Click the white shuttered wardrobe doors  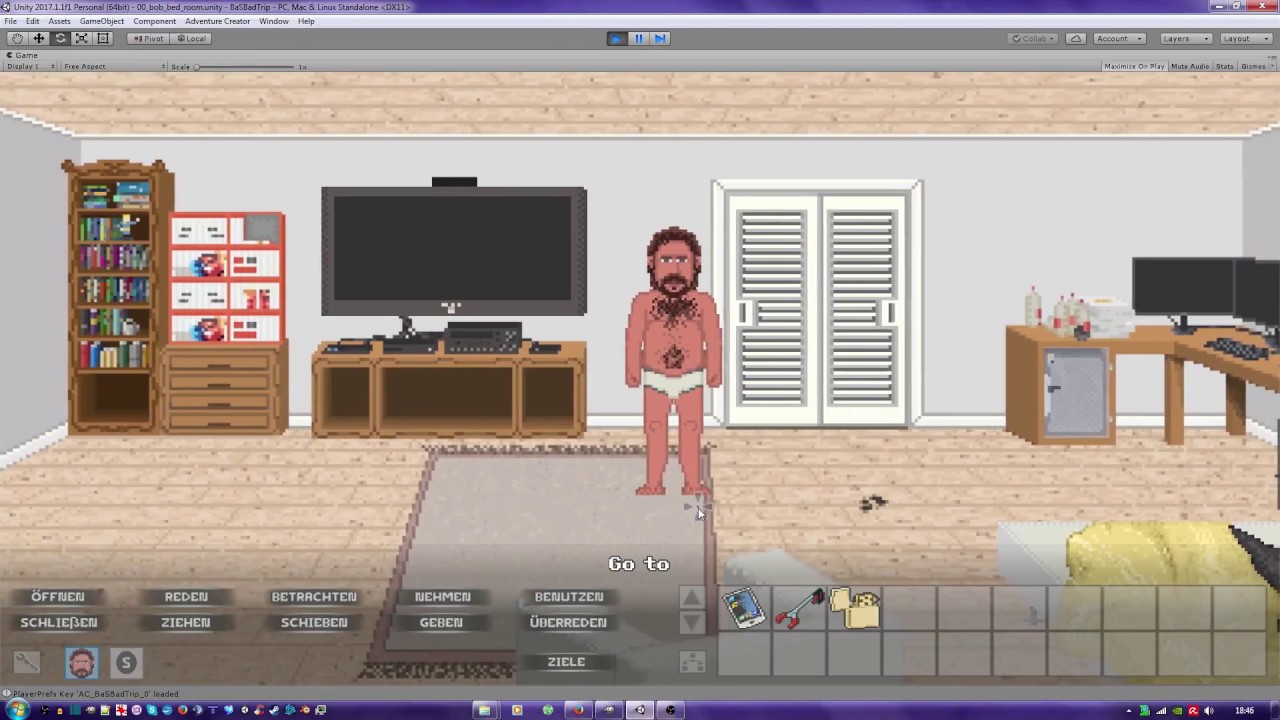pos(818,305)
